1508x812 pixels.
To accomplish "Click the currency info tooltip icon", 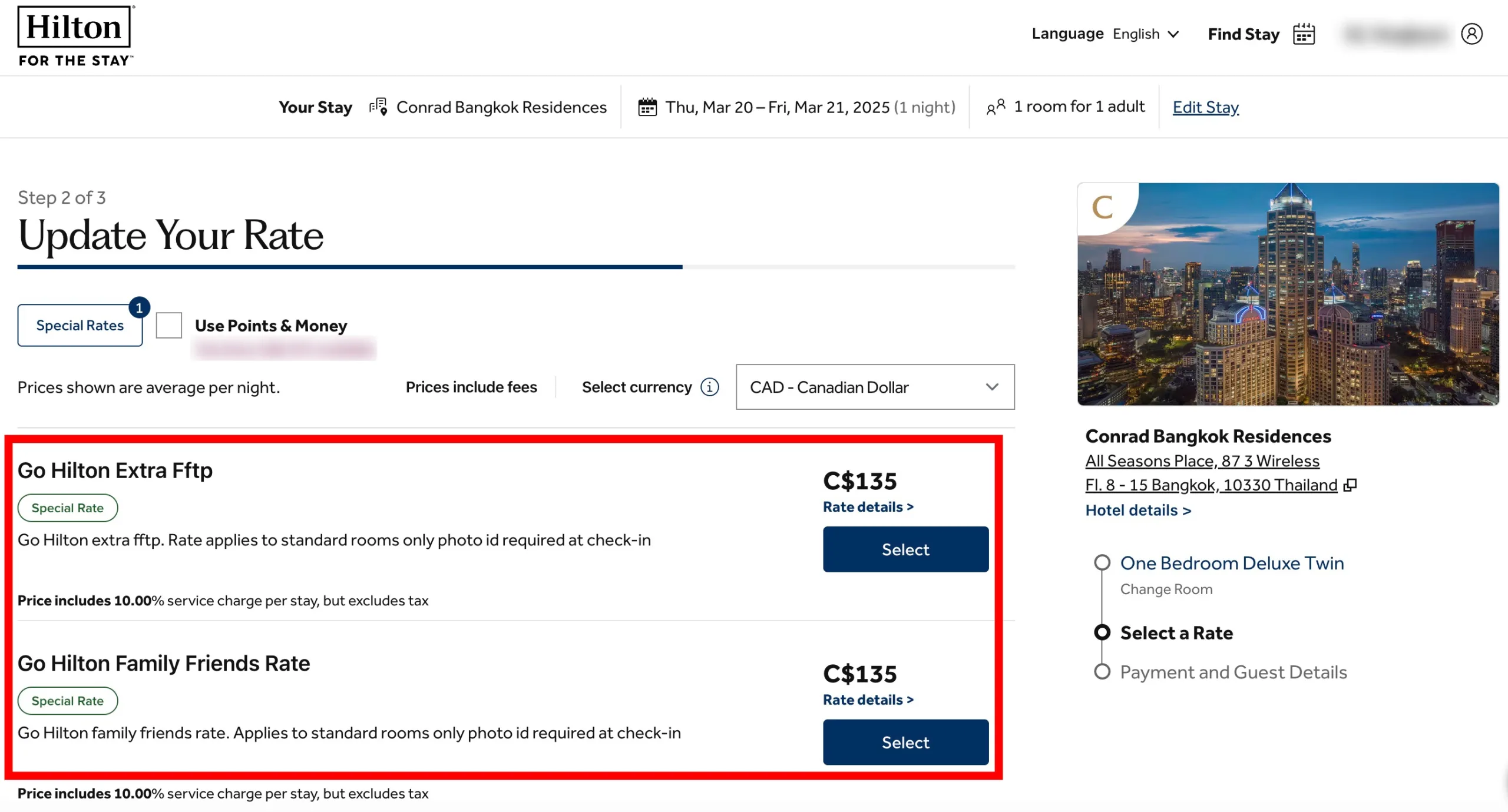I will tap(711, 388).
